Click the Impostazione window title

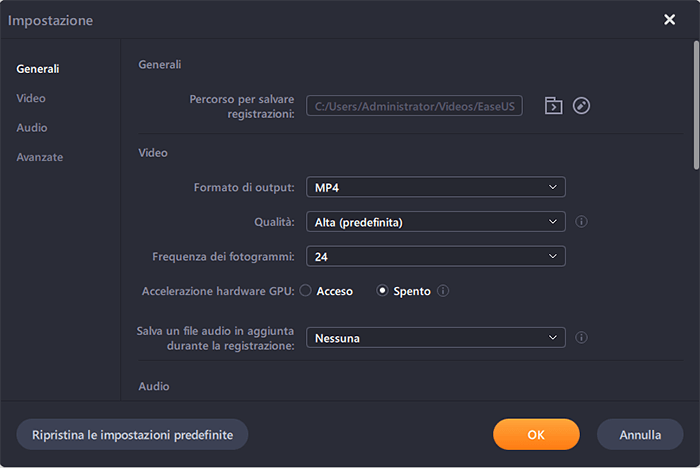[50, 21]
